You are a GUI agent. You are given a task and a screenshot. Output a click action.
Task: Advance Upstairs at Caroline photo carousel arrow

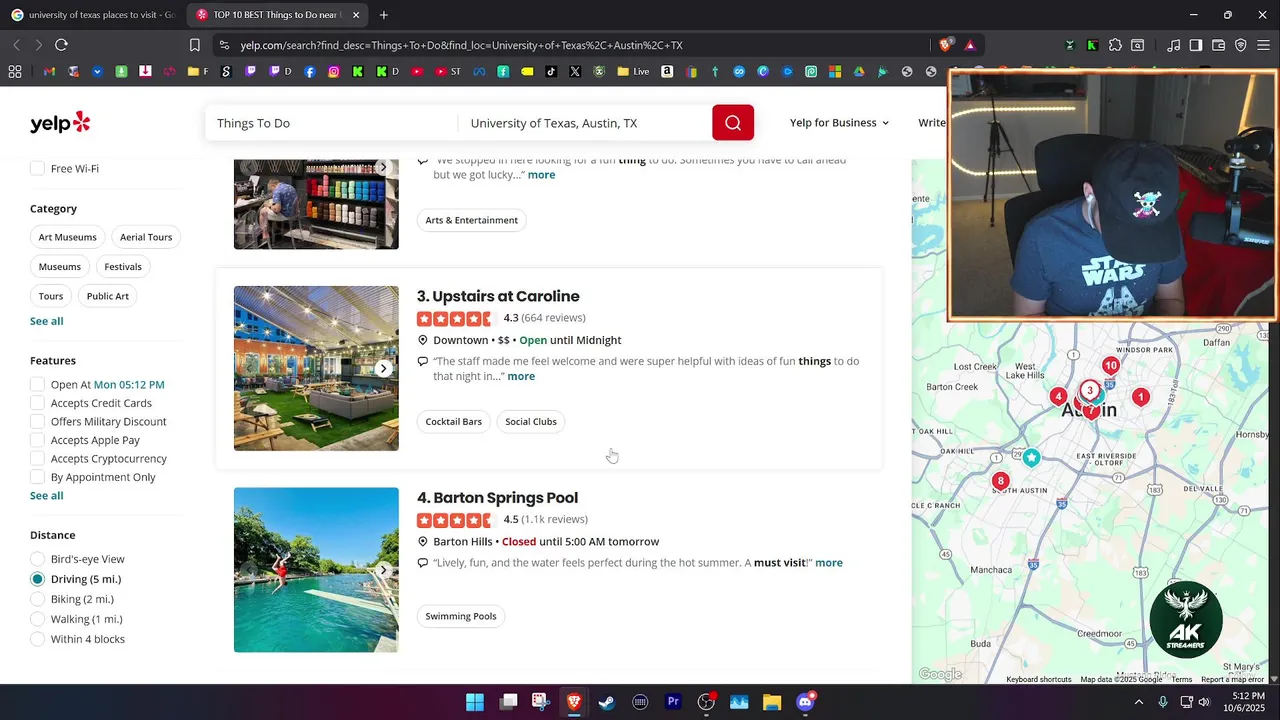(x=383, y=369)
